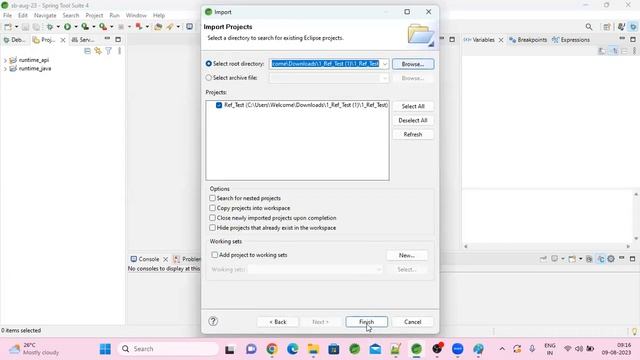Click Link with Editor in Project Explorer
Image resolution: width=640 pixels, height=360 pixels.
[x=98, y=51]
